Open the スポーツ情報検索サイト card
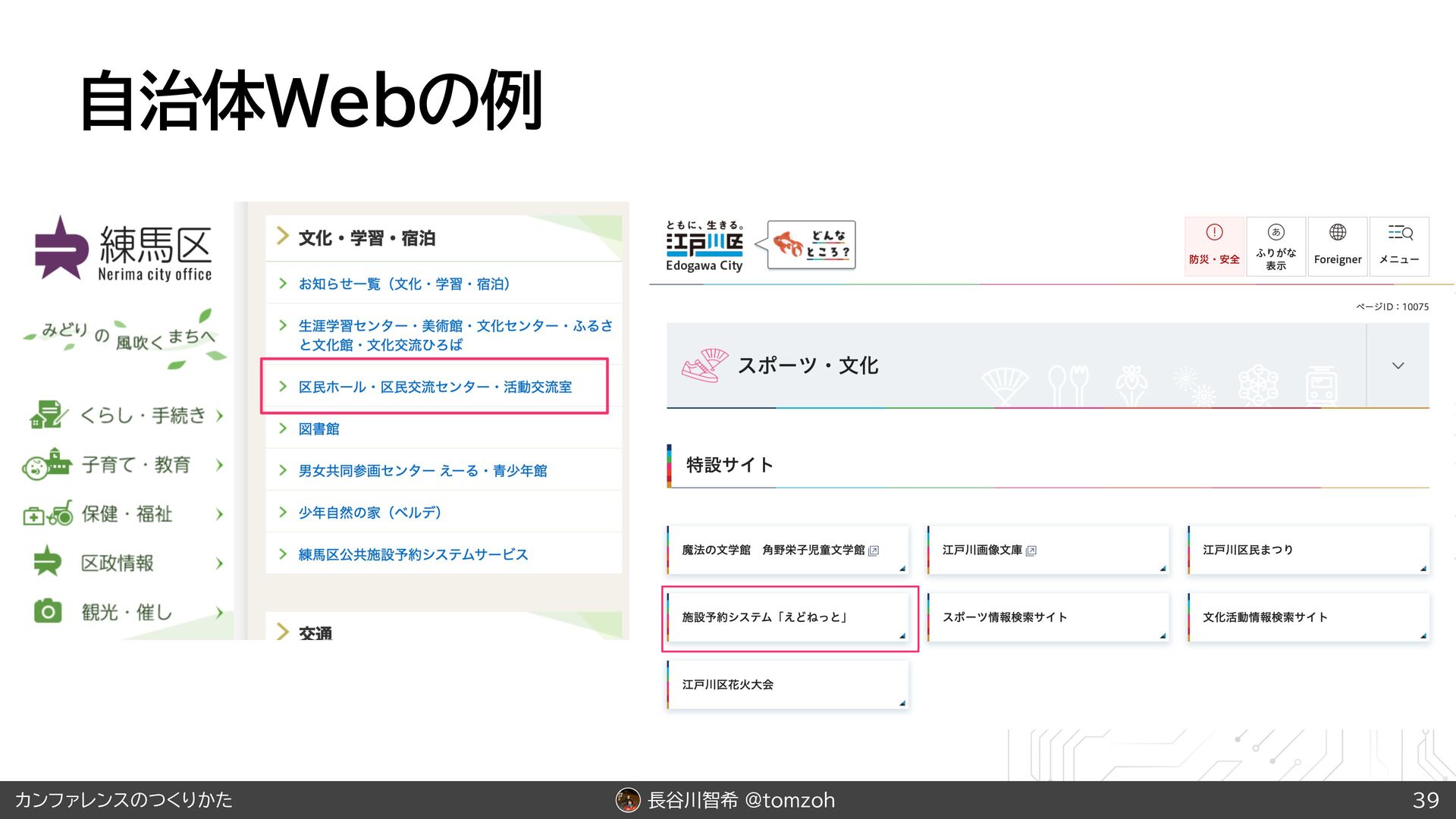This screenshot has height=819, width=1456. (x=1047, y=617)
